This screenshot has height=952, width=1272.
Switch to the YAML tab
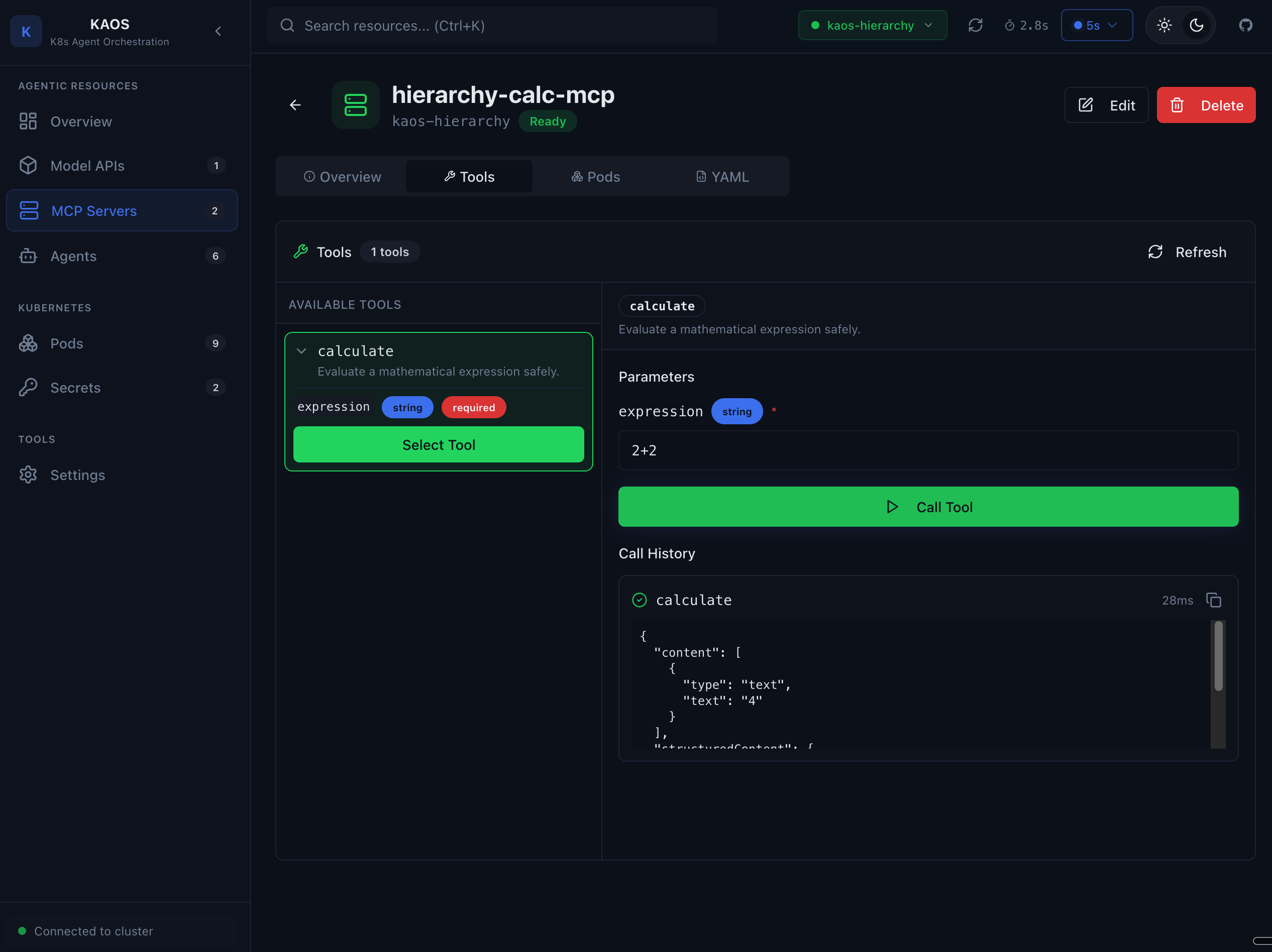click(722, 176)
